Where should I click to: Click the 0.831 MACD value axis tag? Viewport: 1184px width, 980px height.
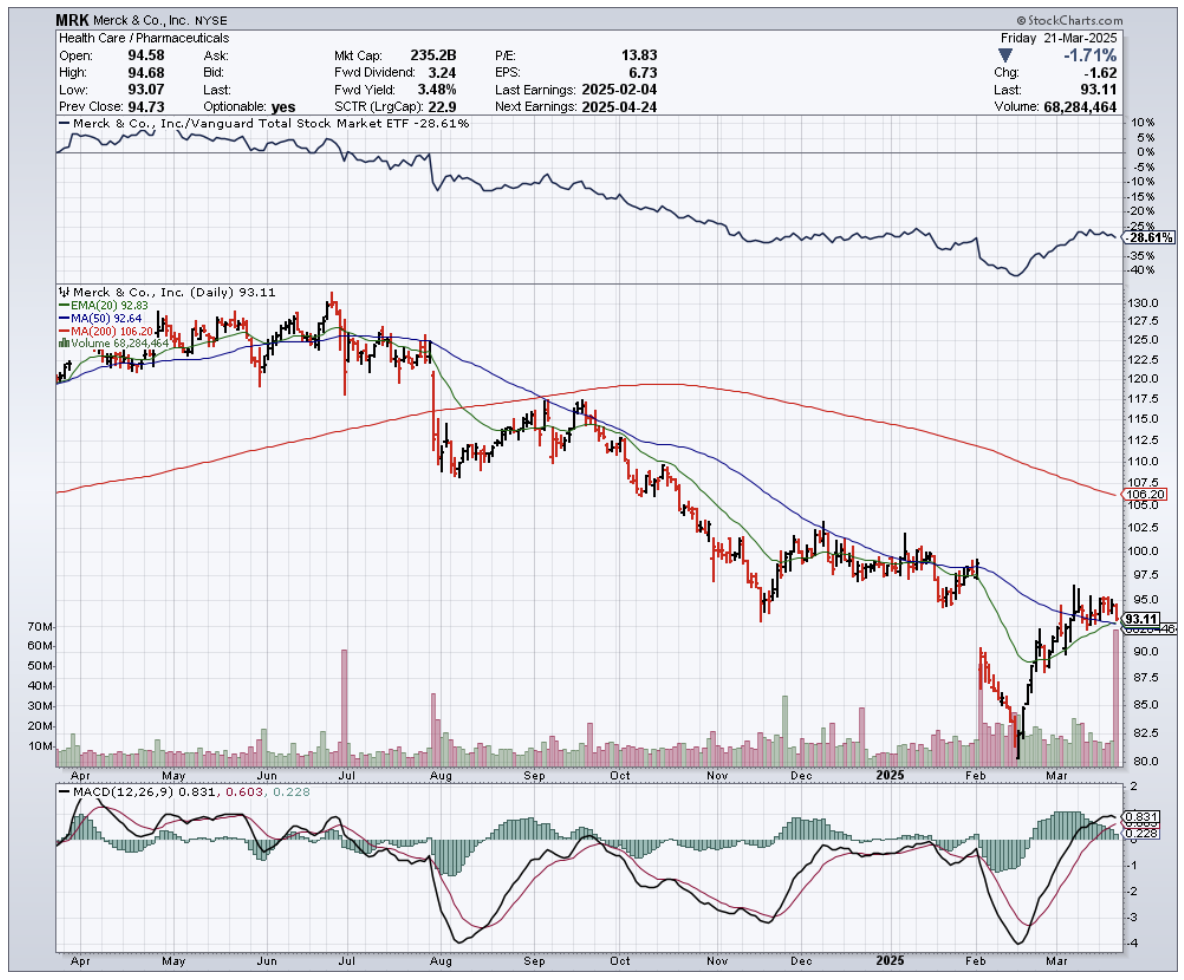(x=1140, y=816)
